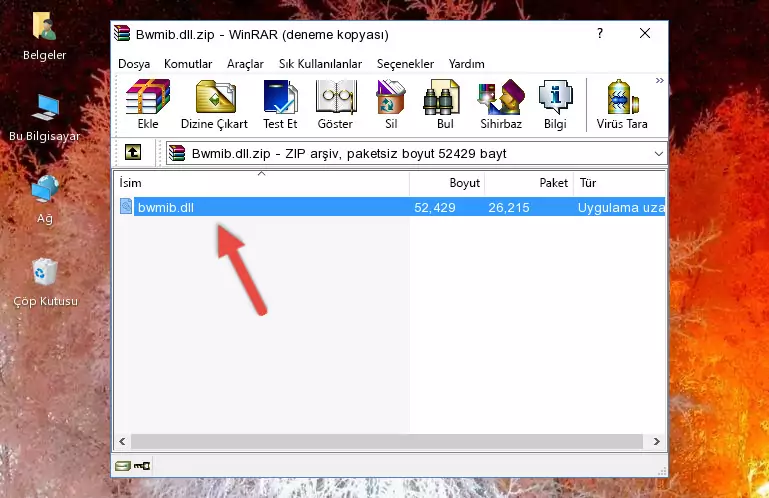Go up one folder level

click(x=133, y=153)
